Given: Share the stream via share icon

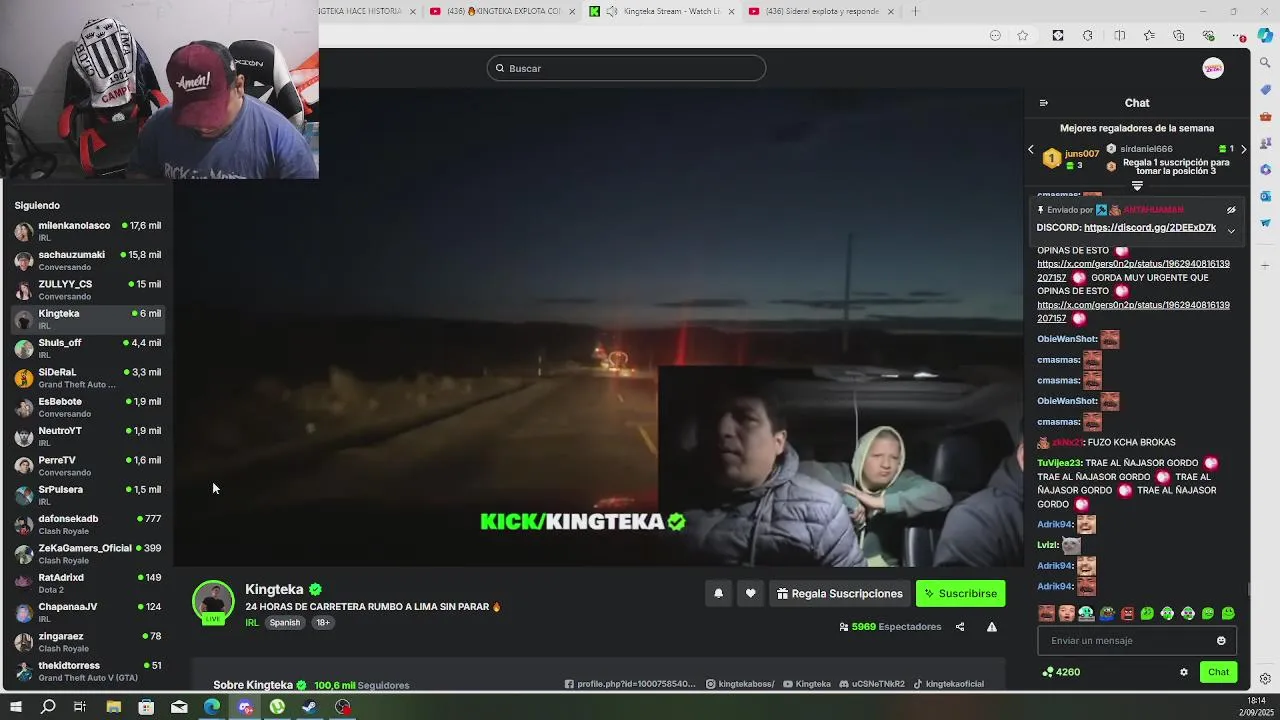Looking at the screenshot, I should point(960,627).
